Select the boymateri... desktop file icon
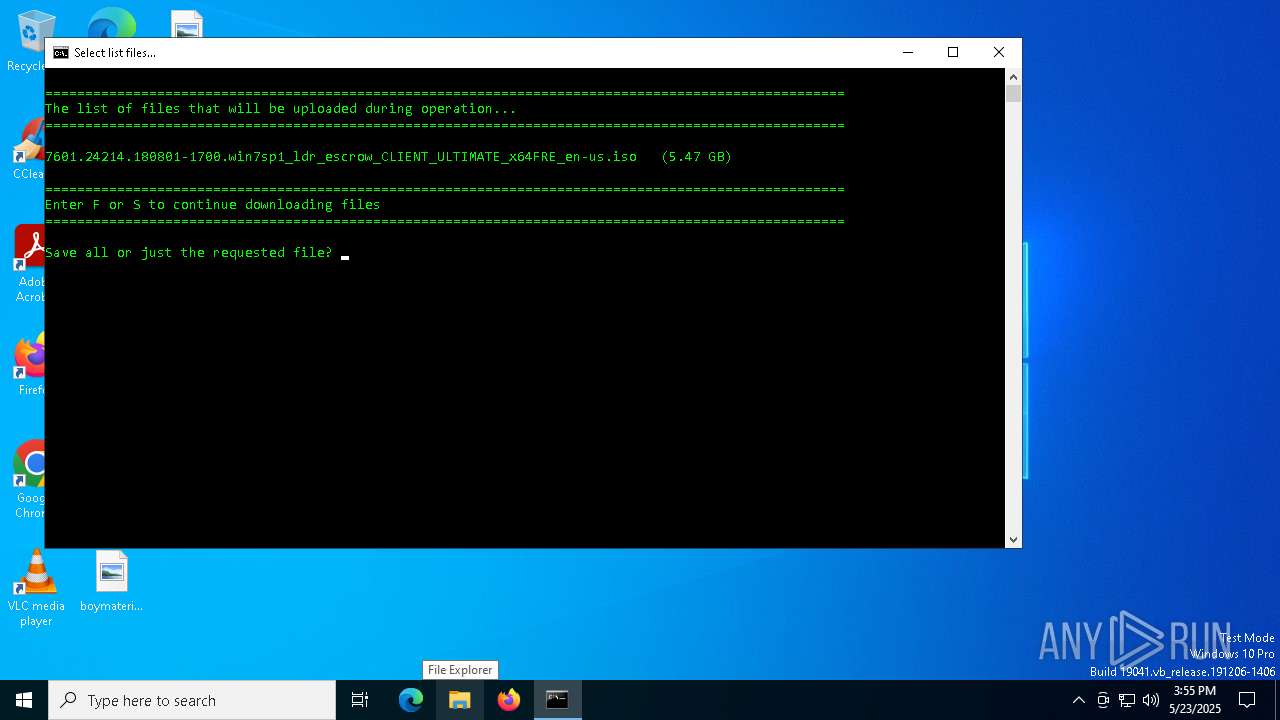Image resolution: width=1280 pixels, height=720 pixels. pyautogui.click(x=111, y=581)
